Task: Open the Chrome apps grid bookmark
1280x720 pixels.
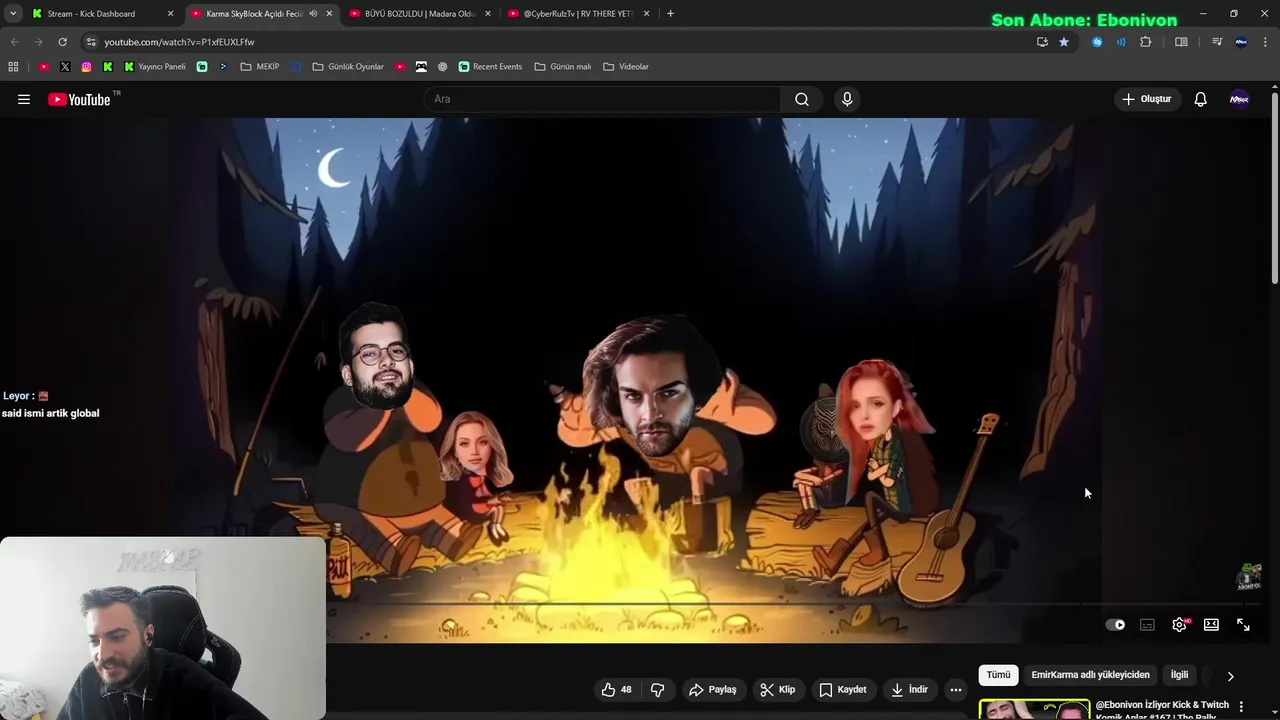Action: pos(13,67)
